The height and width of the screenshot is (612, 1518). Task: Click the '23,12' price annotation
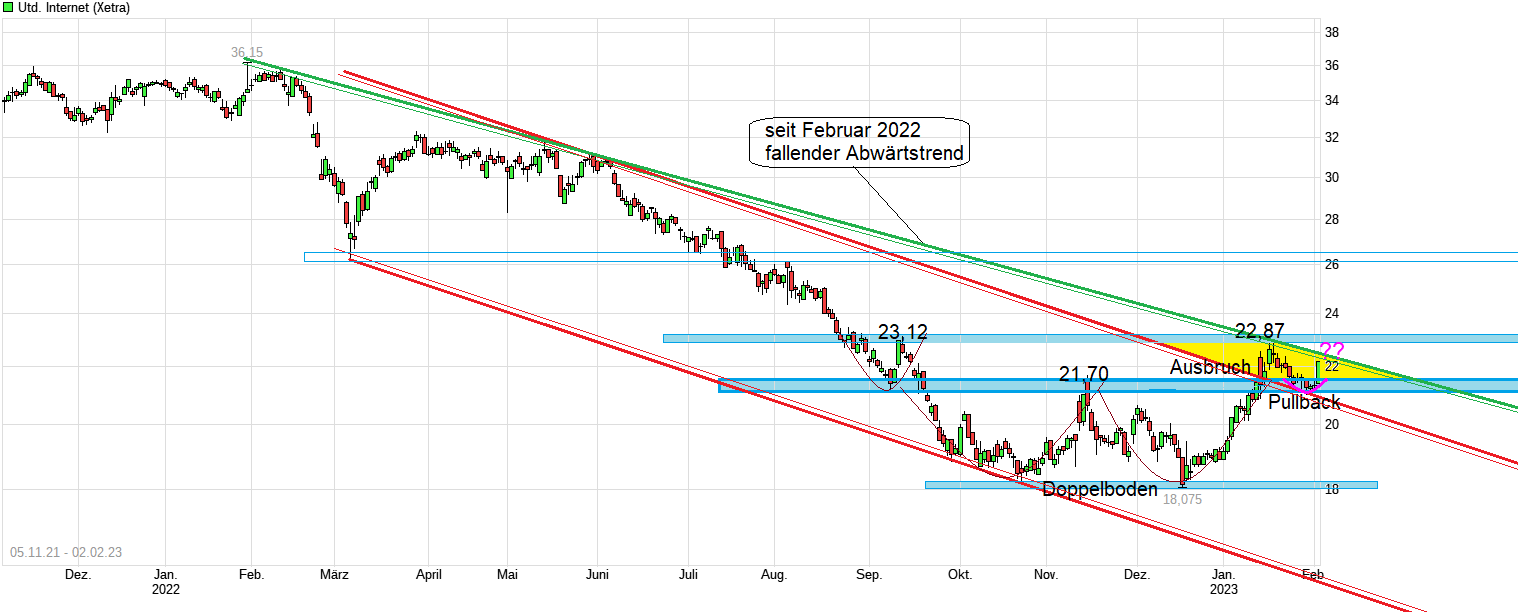[x=902, y=331]
